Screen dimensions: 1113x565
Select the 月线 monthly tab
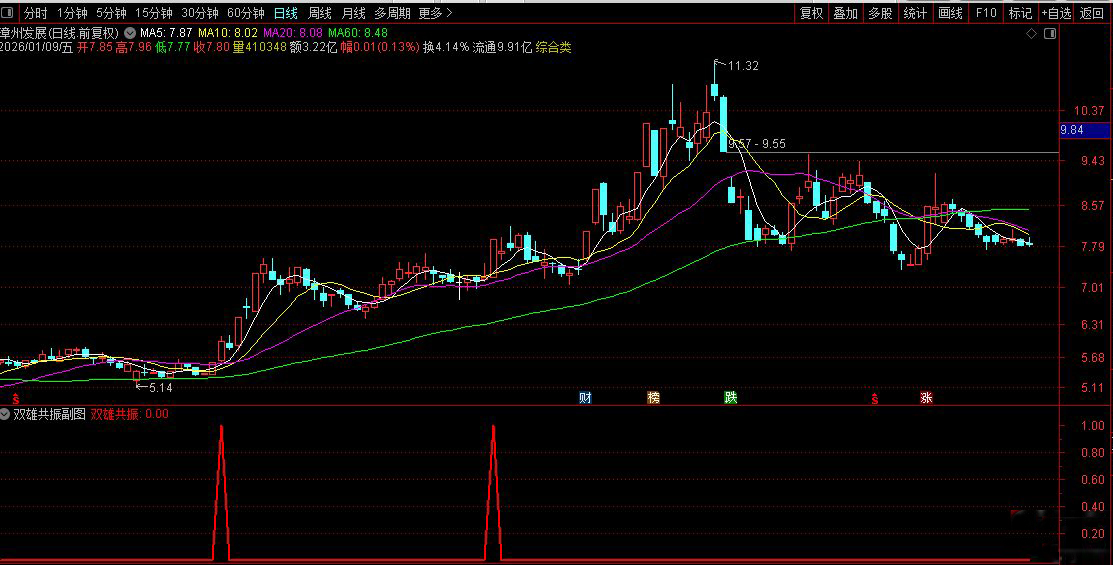coord(353,13)
